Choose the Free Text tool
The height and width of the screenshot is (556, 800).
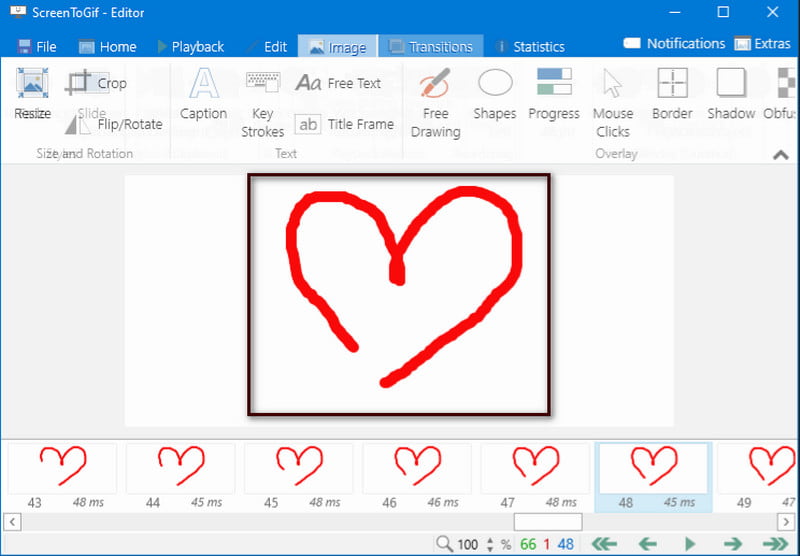pos(338,83)
